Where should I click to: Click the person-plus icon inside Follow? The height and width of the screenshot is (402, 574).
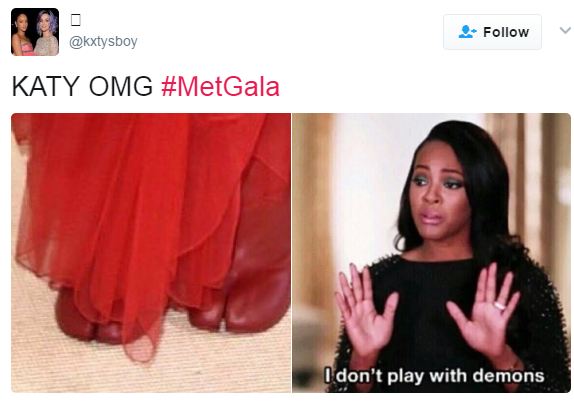(x=467, y=32)
